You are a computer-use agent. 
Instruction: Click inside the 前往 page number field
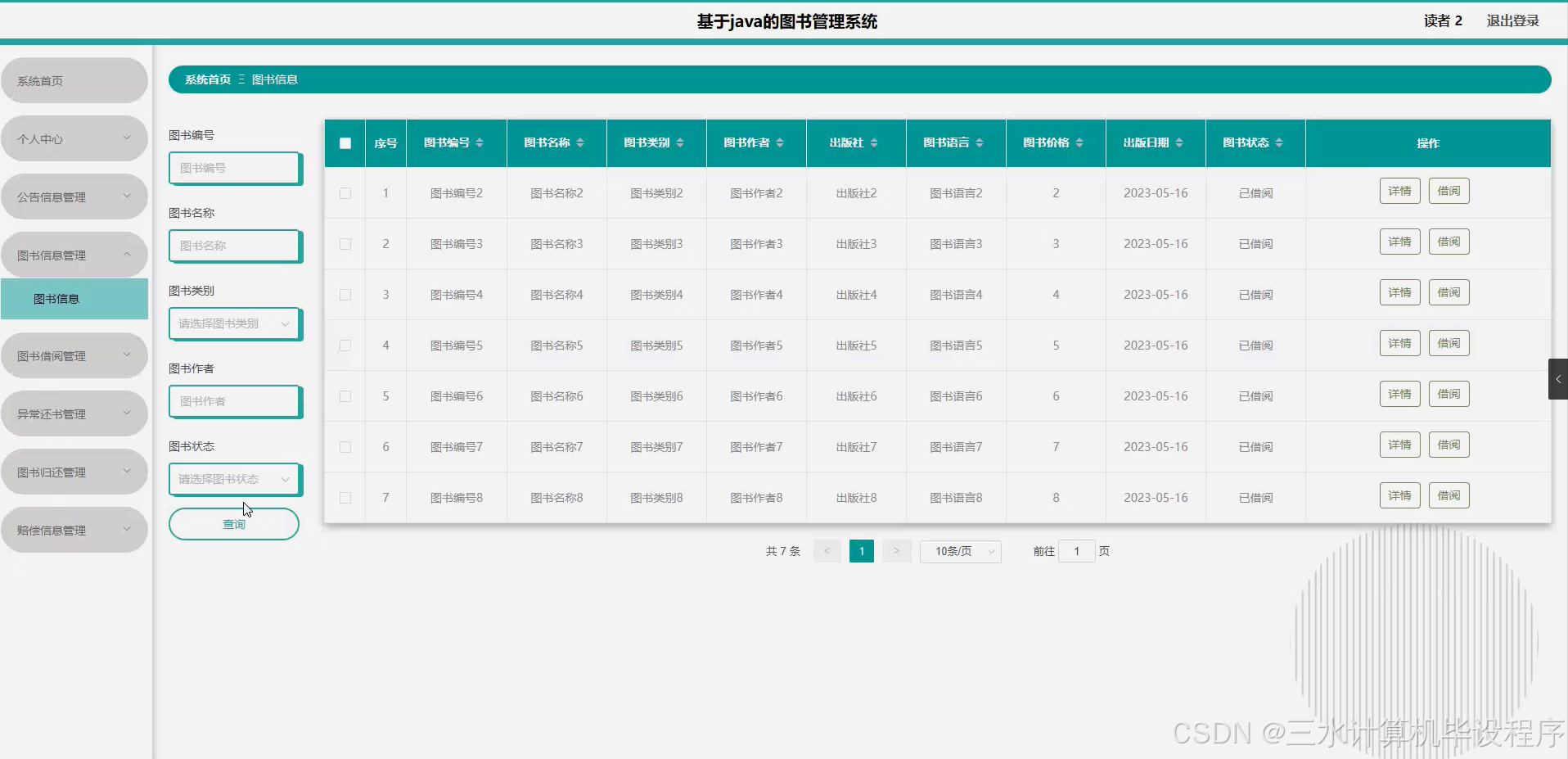pos(1076,551)
